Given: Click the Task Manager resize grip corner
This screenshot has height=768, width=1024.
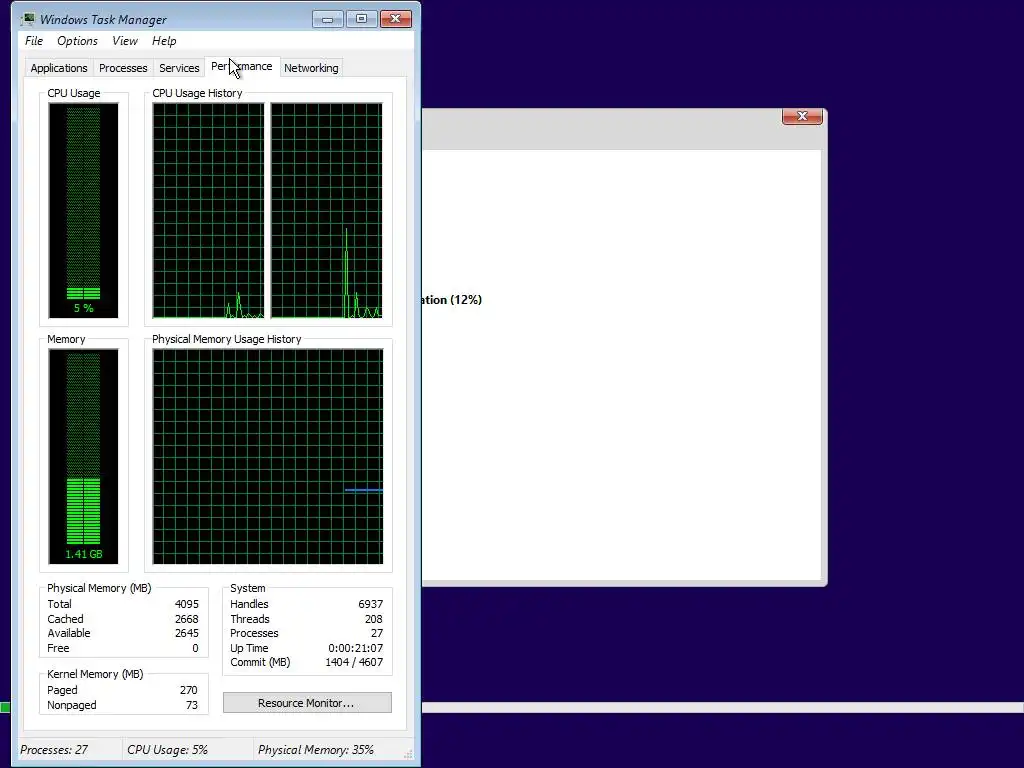Looking at the screenshot, I should click(x=409, y=754).
